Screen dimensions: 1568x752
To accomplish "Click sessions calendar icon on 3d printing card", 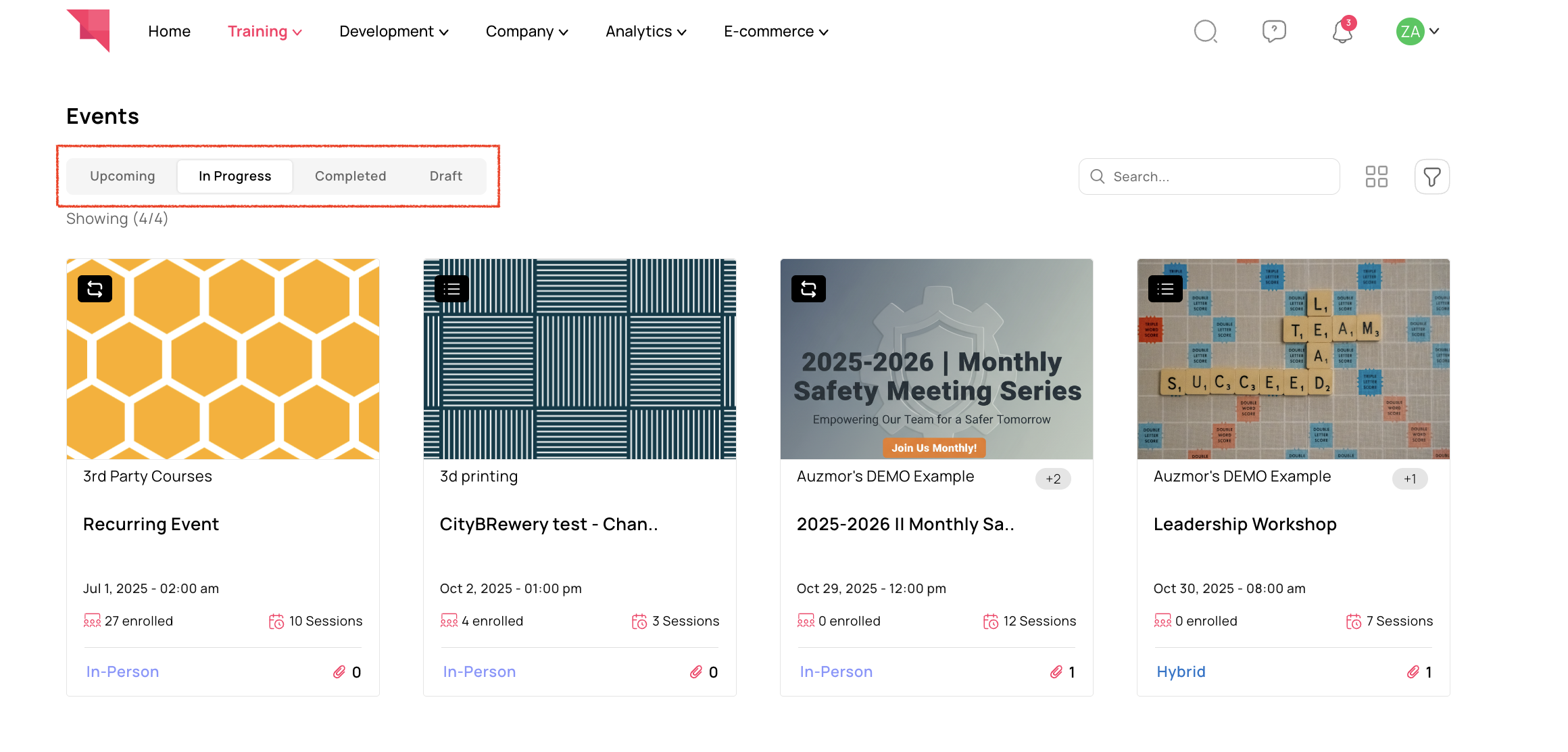I will (639, 621).
